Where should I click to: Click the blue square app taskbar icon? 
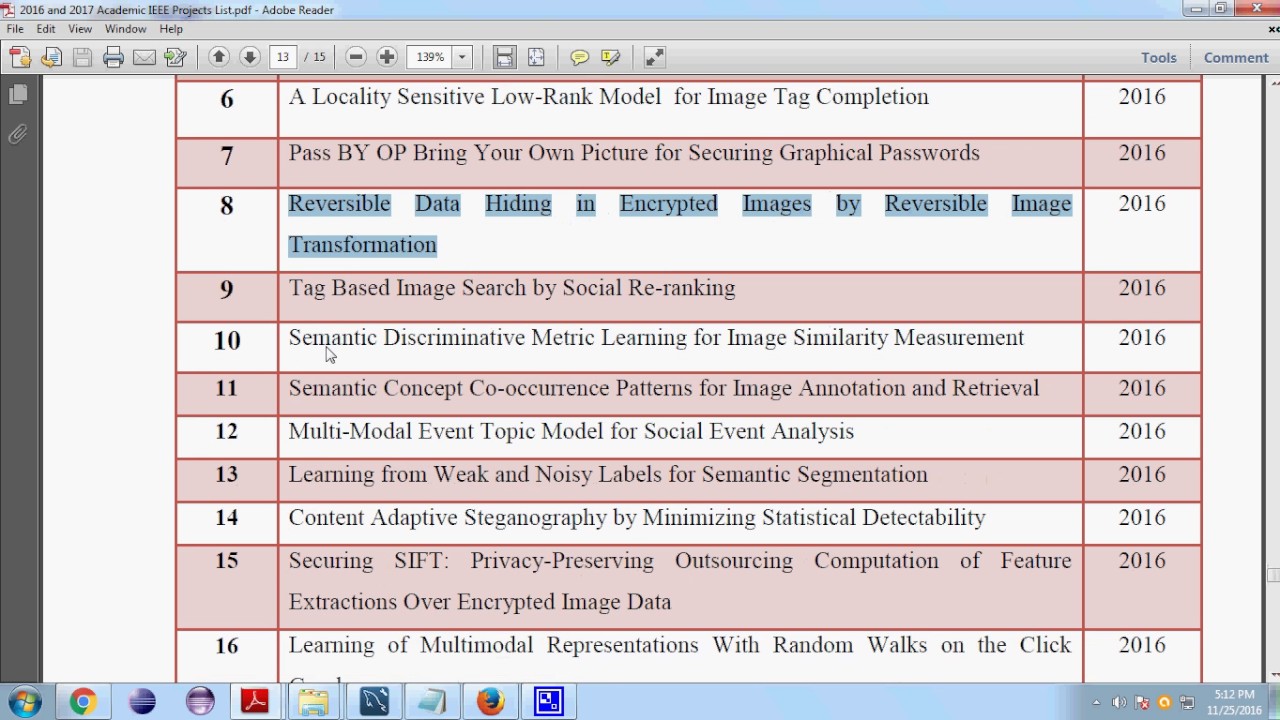[x=549, y=702]
